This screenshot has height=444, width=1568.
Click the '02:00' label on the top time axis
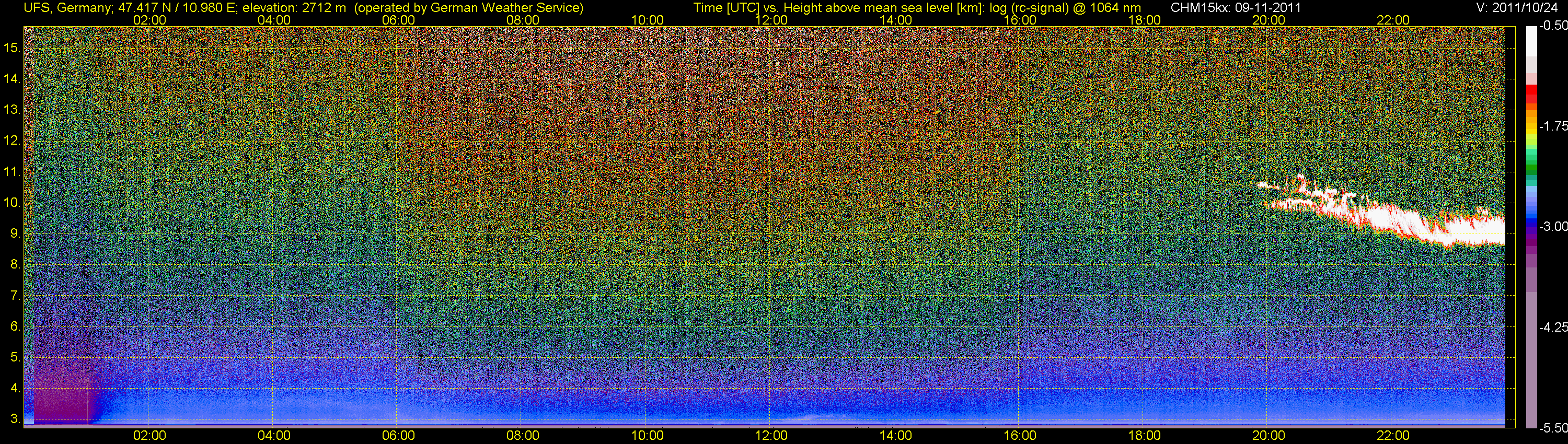coord(149,19)
